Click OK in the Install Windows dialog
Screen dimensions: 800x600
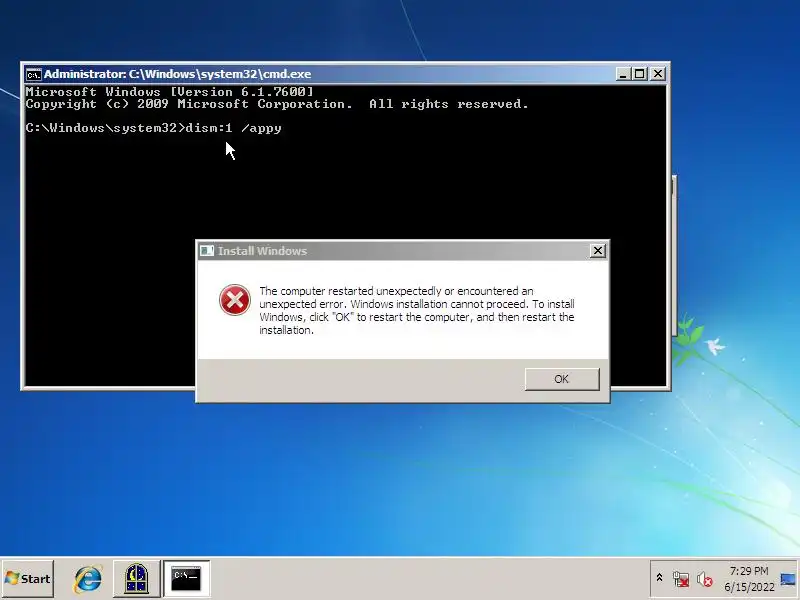pos(562,379)
